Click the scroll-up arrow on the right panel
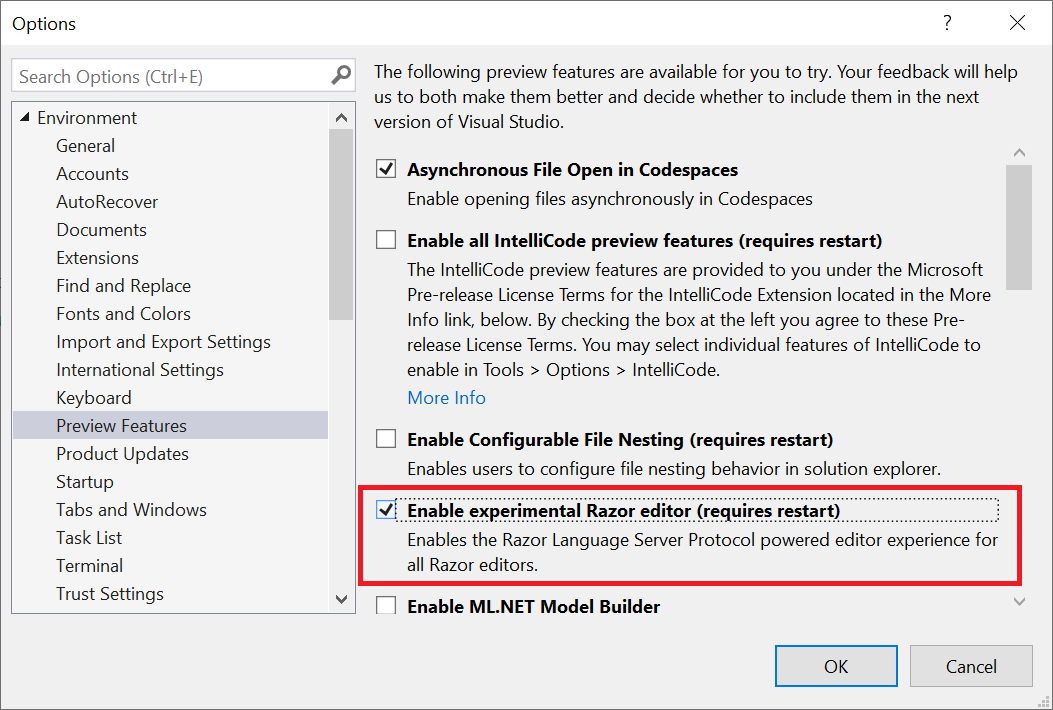 tap(1019, 151)
